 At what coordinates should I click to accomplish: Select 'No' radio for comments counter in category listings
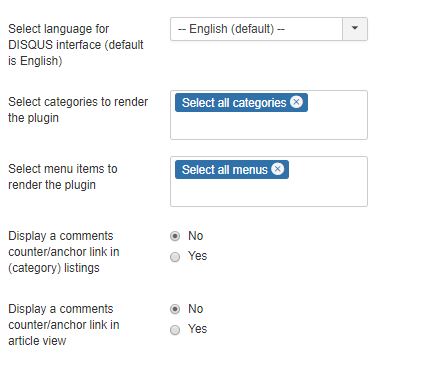pos(175,236)
